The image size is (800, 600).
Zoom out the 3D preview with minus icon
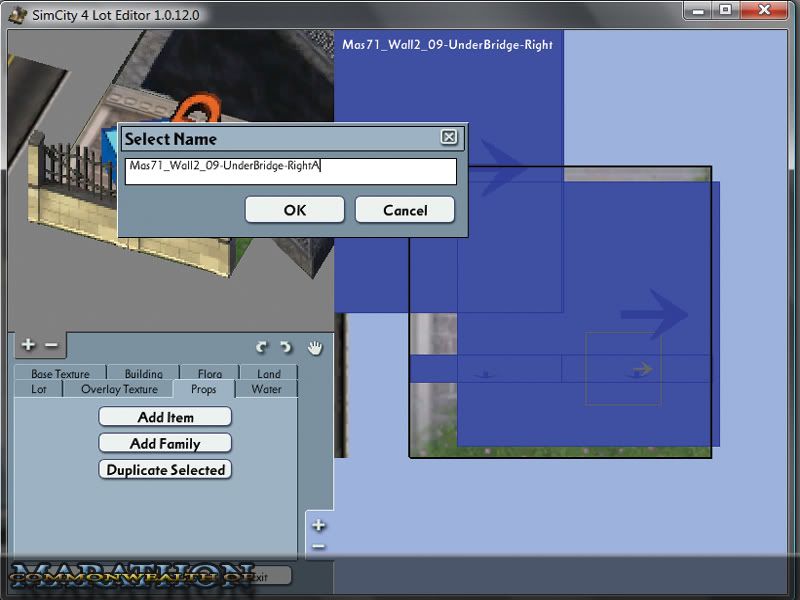tap(52, 345)
